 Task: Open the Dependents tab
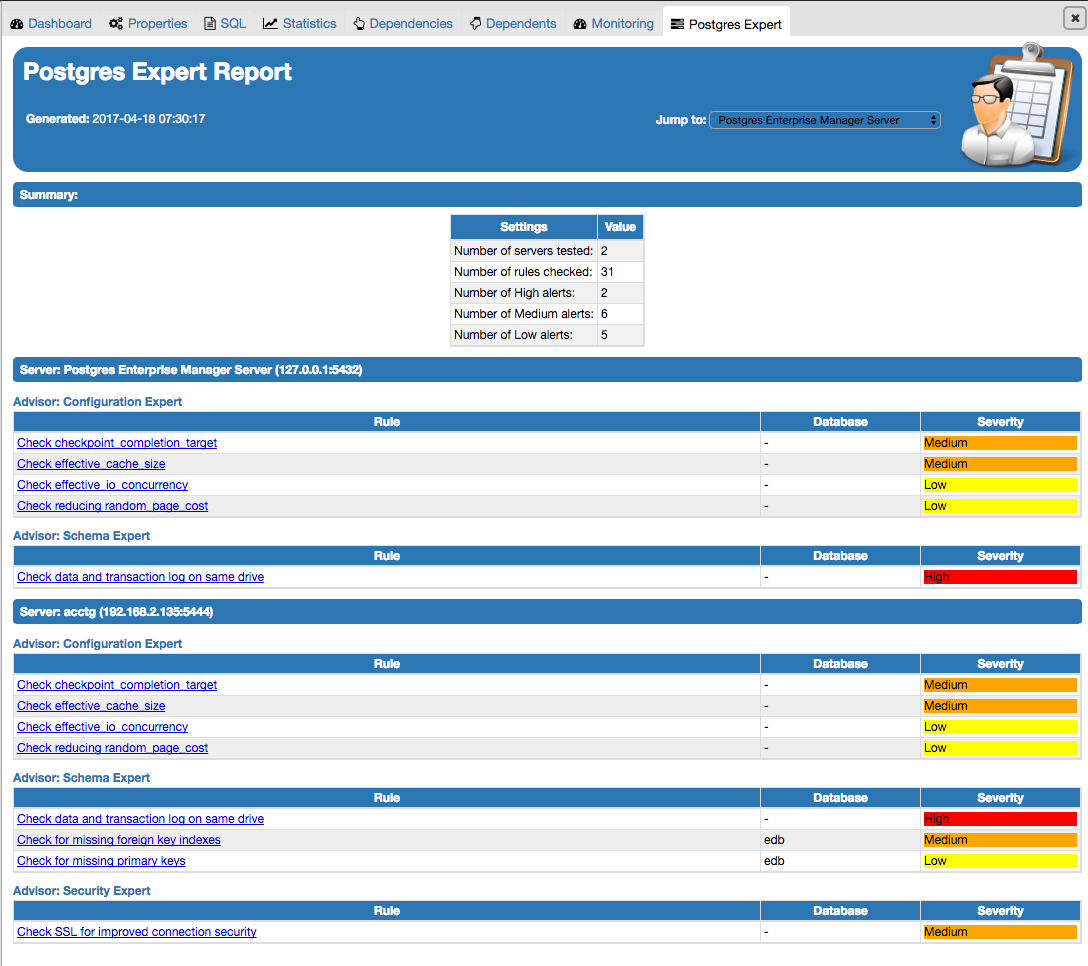513,24
